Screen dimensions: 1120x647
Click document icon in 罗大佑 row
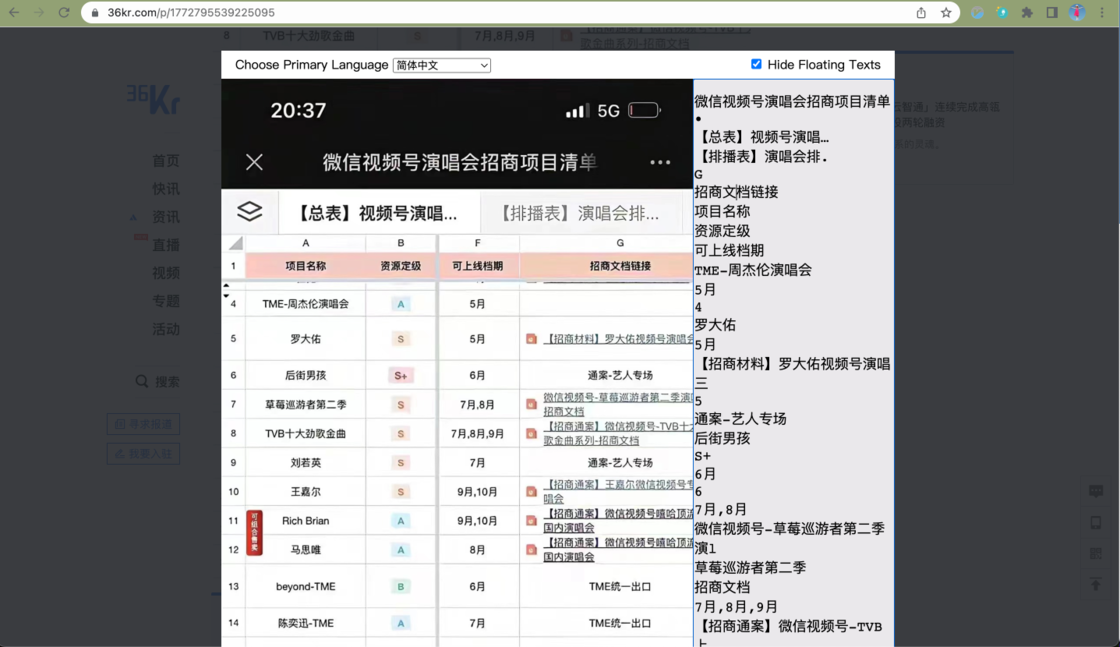pyautogui.click(x=531, y=338)
